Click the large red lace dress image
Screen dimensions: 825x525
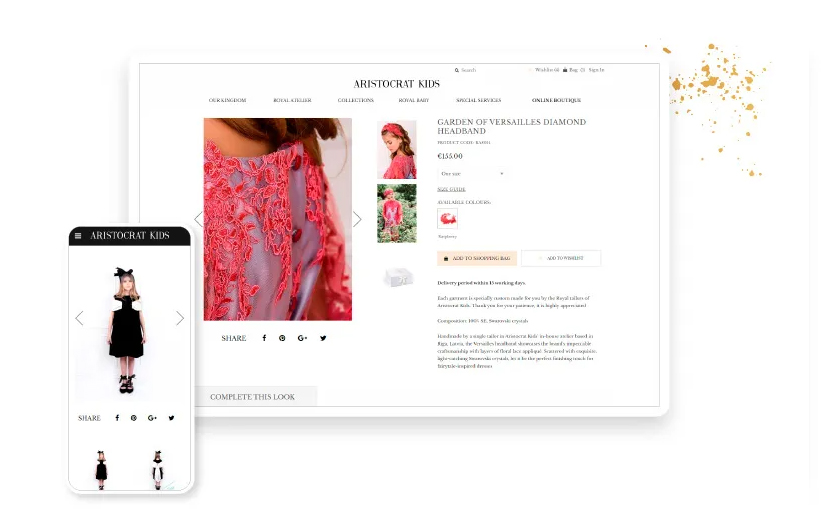pos(278,219)
